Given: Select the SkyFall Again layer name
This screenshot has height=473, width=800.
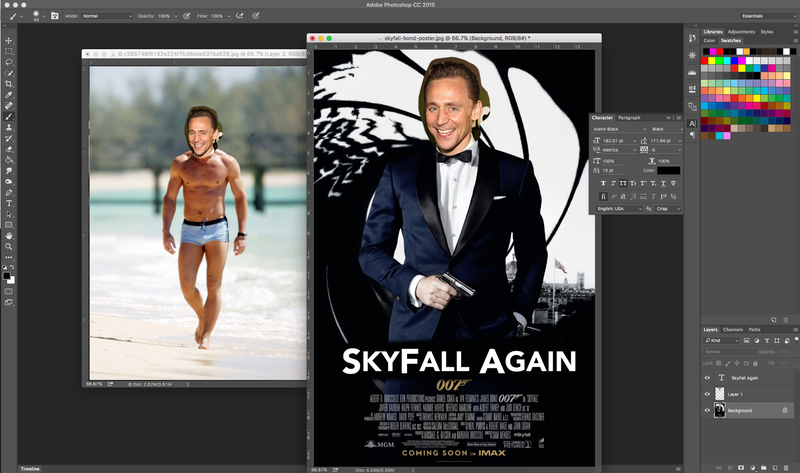Looking at the screenshot, I should click(745, 378).
